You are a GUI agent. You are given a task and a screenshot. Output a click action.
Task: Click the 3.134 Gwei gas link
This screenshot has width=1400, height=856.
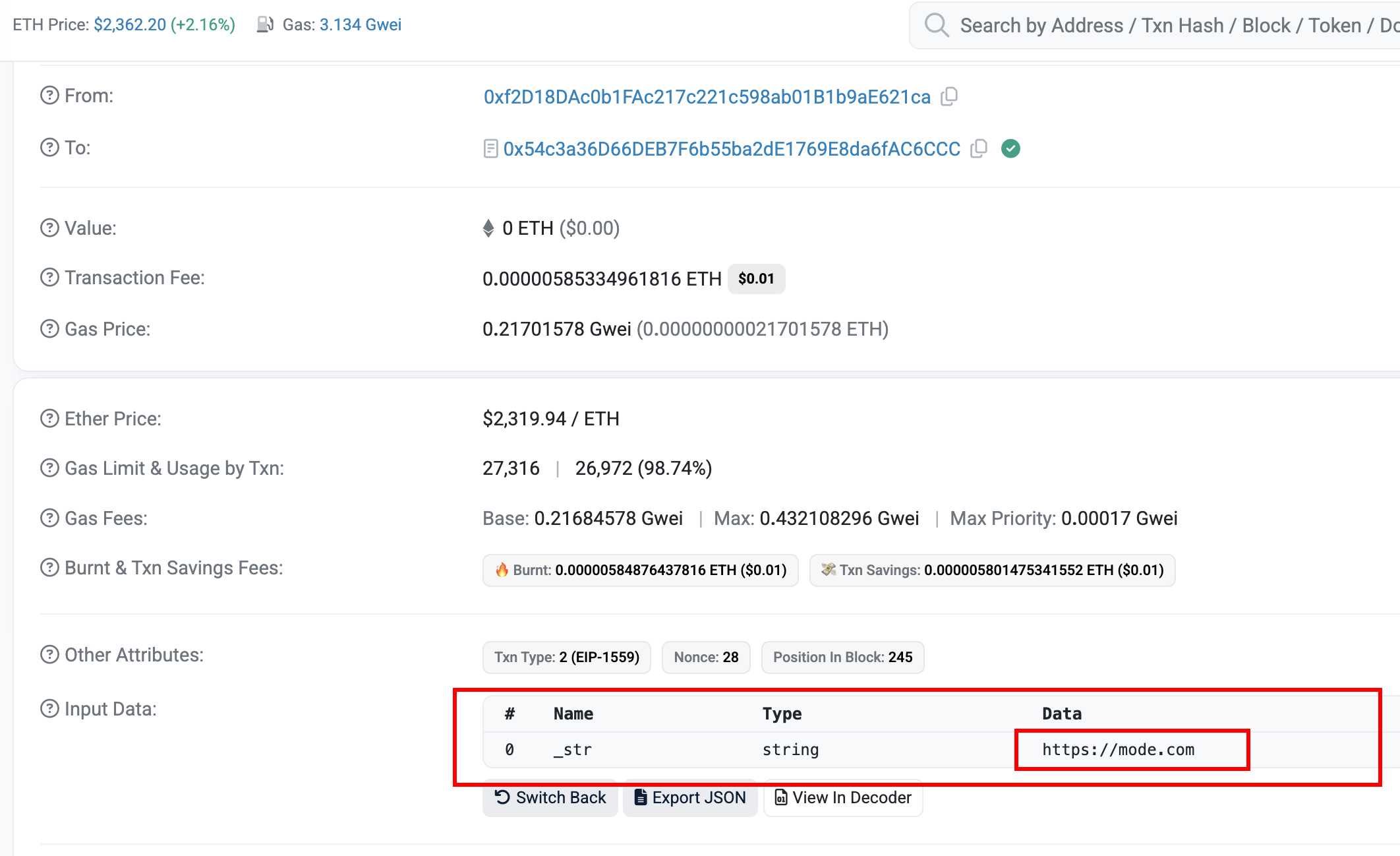[x=361, y=24]
